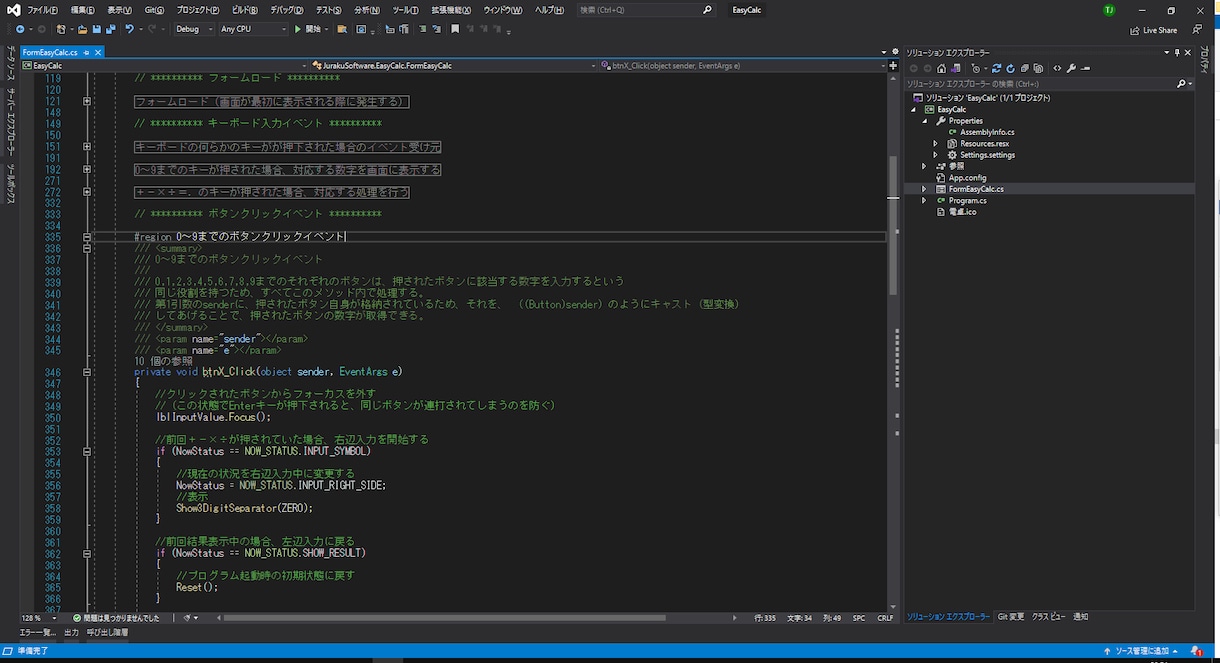
Task: Open the JurakuSoftware.EasyCalc.FormEasyCalc class dropdown
Action: coord(453,65)
